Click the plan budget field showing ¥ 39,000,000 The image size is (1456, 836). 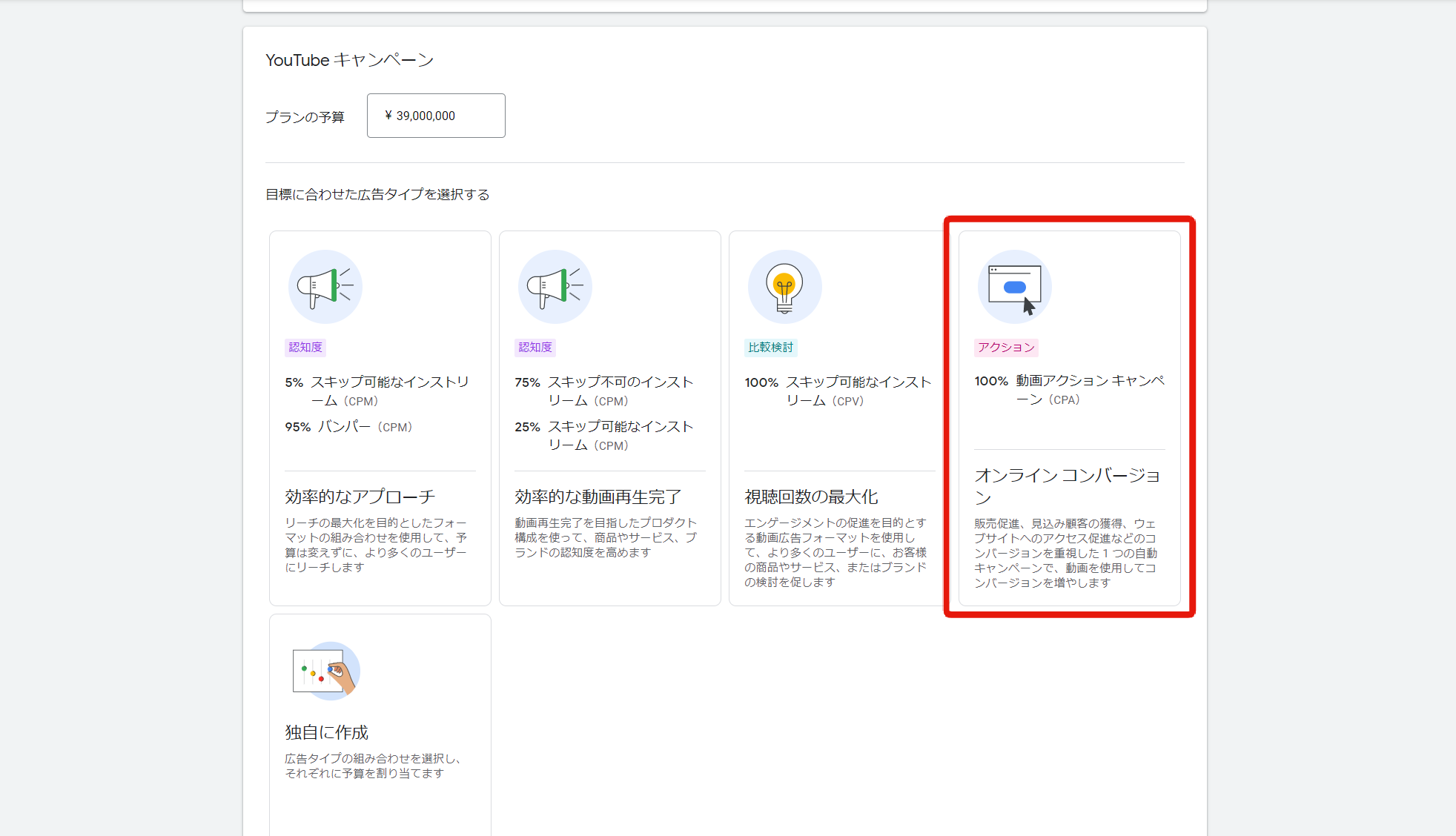(x=436, y=116)
